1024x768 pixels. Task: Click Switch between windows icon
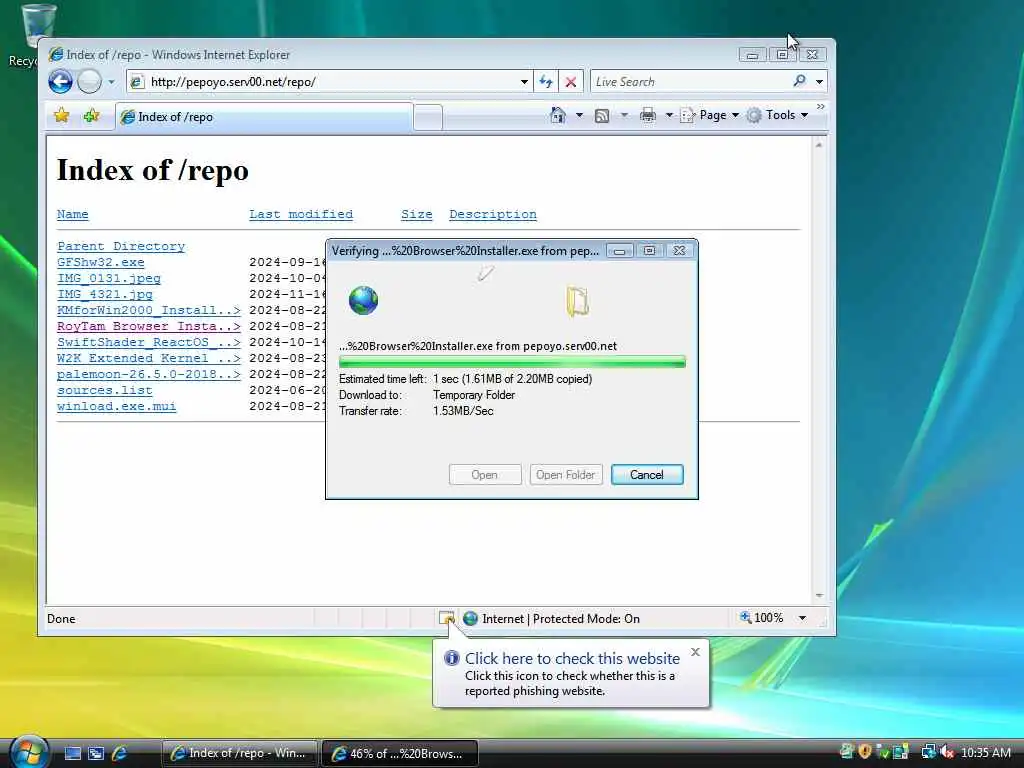[96, 753]
